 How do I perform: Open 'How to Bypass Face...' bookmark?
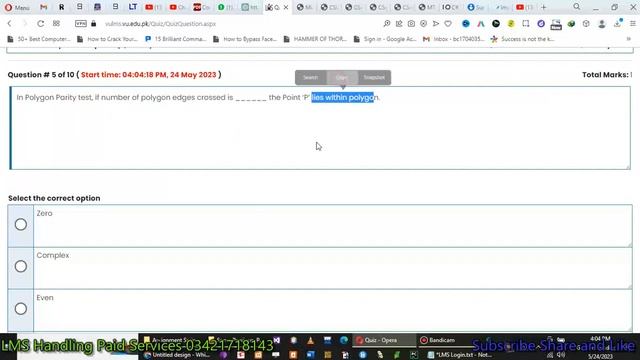245,39
